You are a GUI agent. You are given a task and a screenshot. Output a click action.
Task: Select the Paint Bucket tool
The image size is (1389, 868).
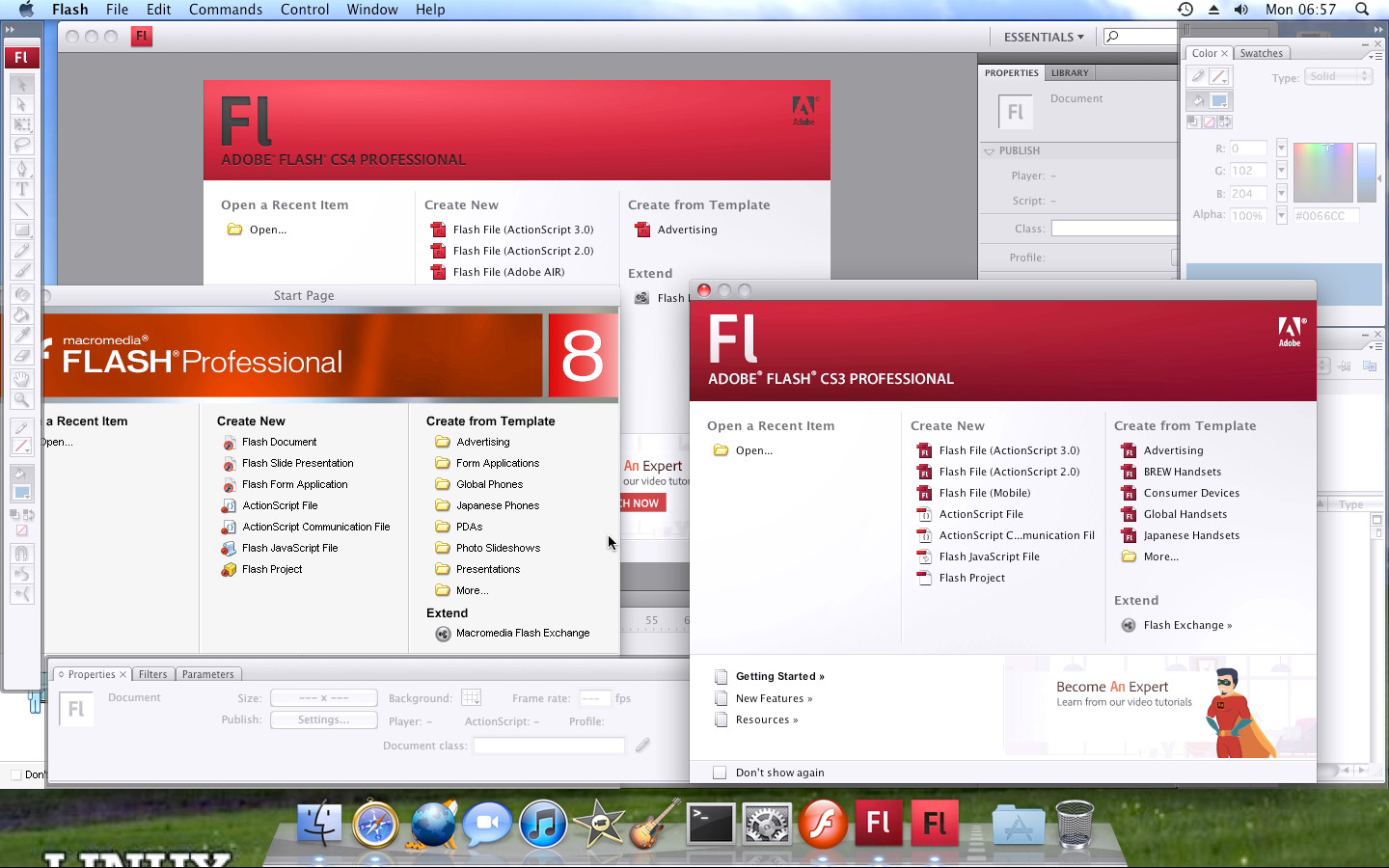pos(21,314)
